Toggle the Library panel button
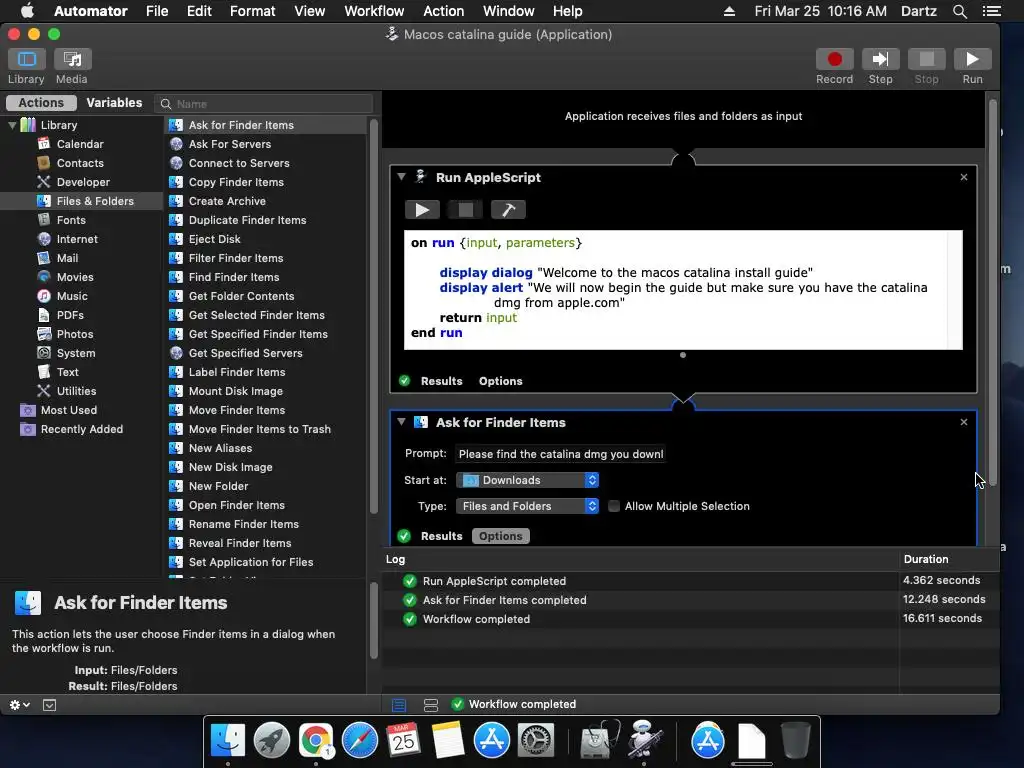The width and height of the screenshot is (1024, 768). click(x=26, y=59)
